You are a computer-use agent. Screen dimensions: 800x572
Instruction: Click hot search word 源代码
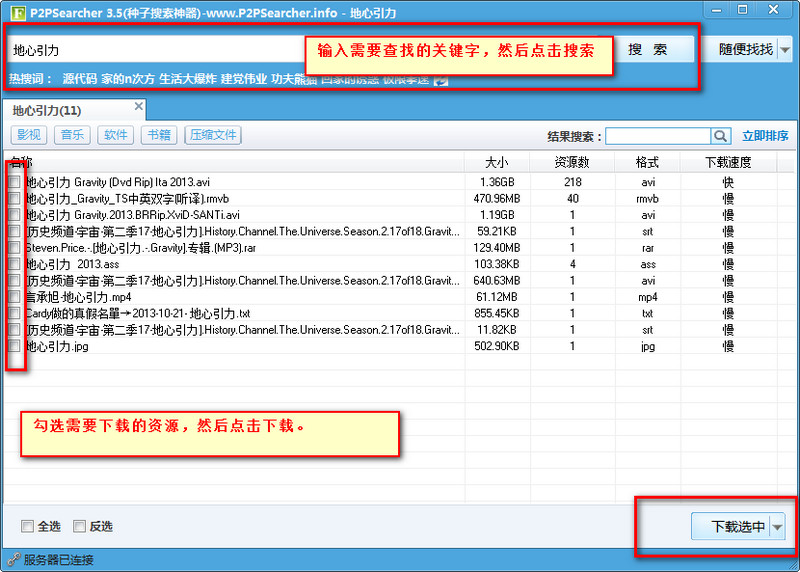[x=80, y=79]
